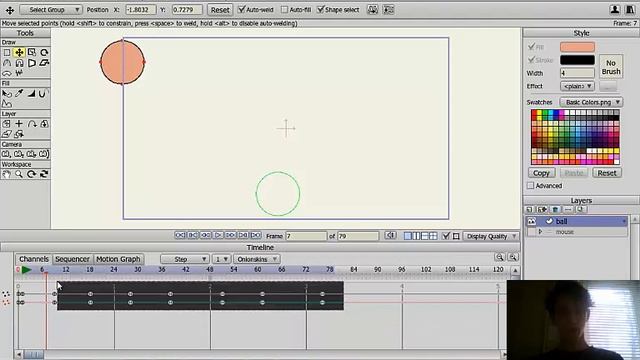Select the Zoom Workspace magnifier tool

click(19, 174)
